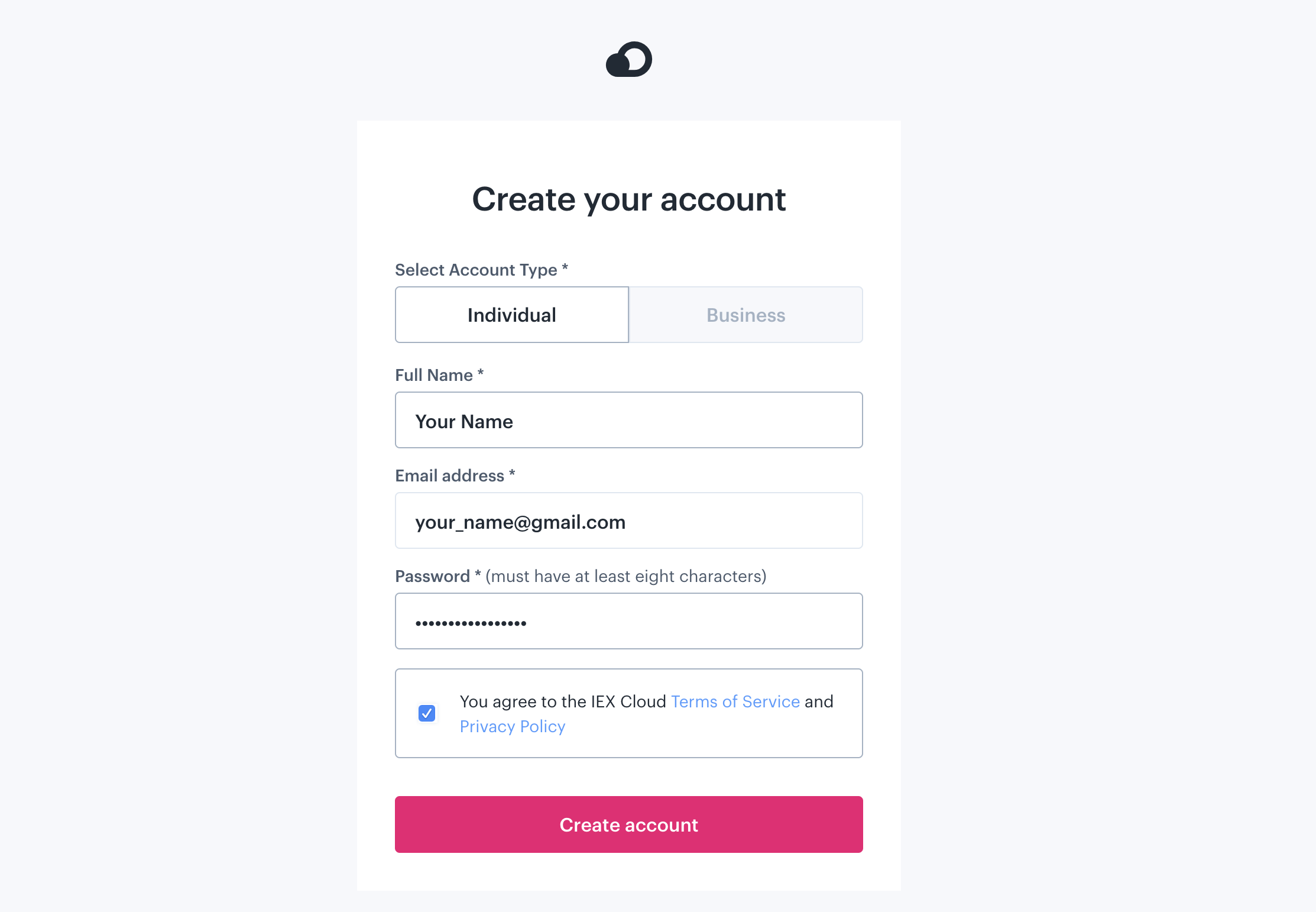This screenshot has height=912, width=1316.
Task: Select email address placeholder text field
Action: click(629, 521)
